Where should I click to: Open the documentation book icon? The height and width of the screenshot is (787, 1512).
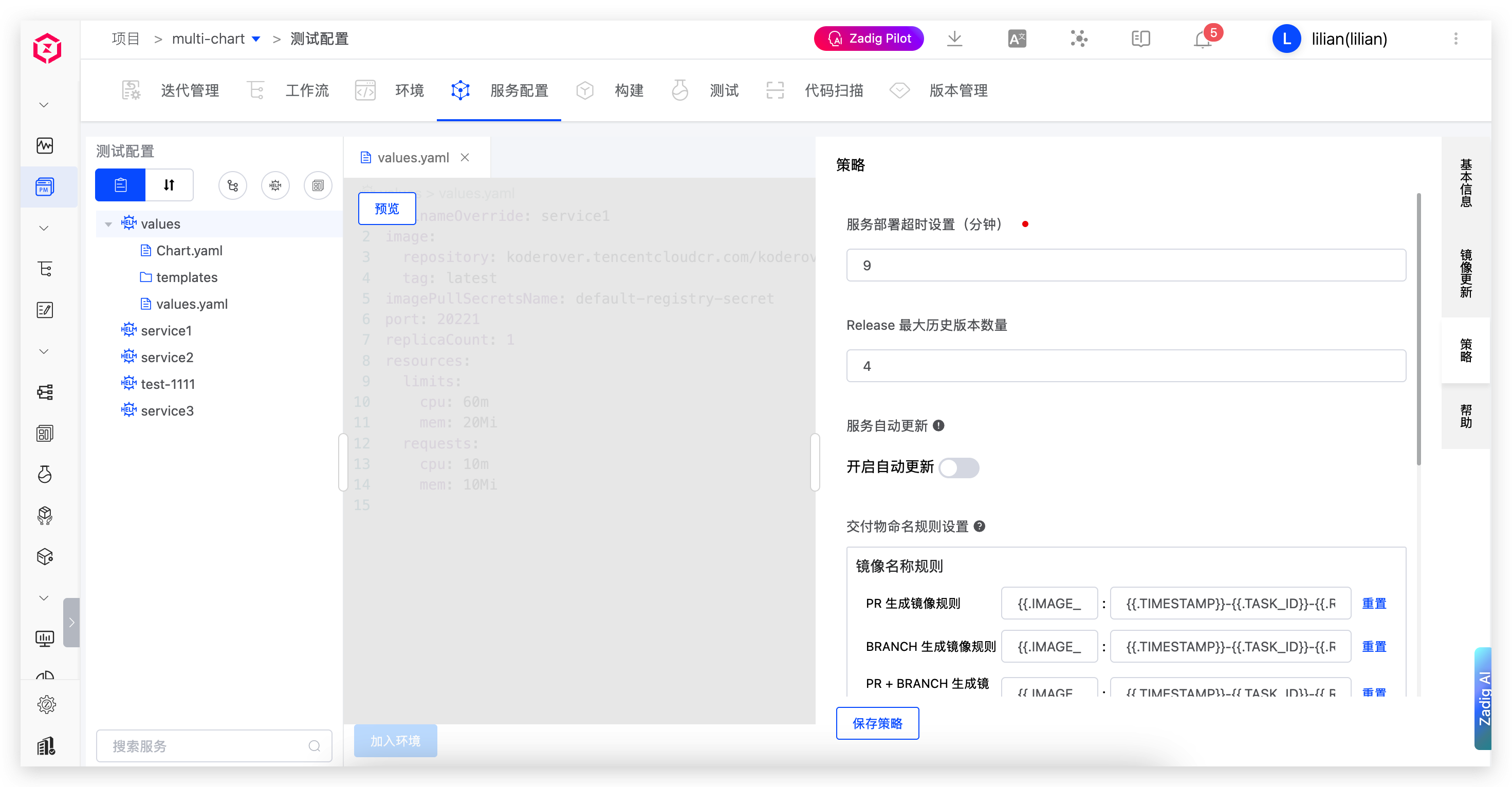(1140, 39)
